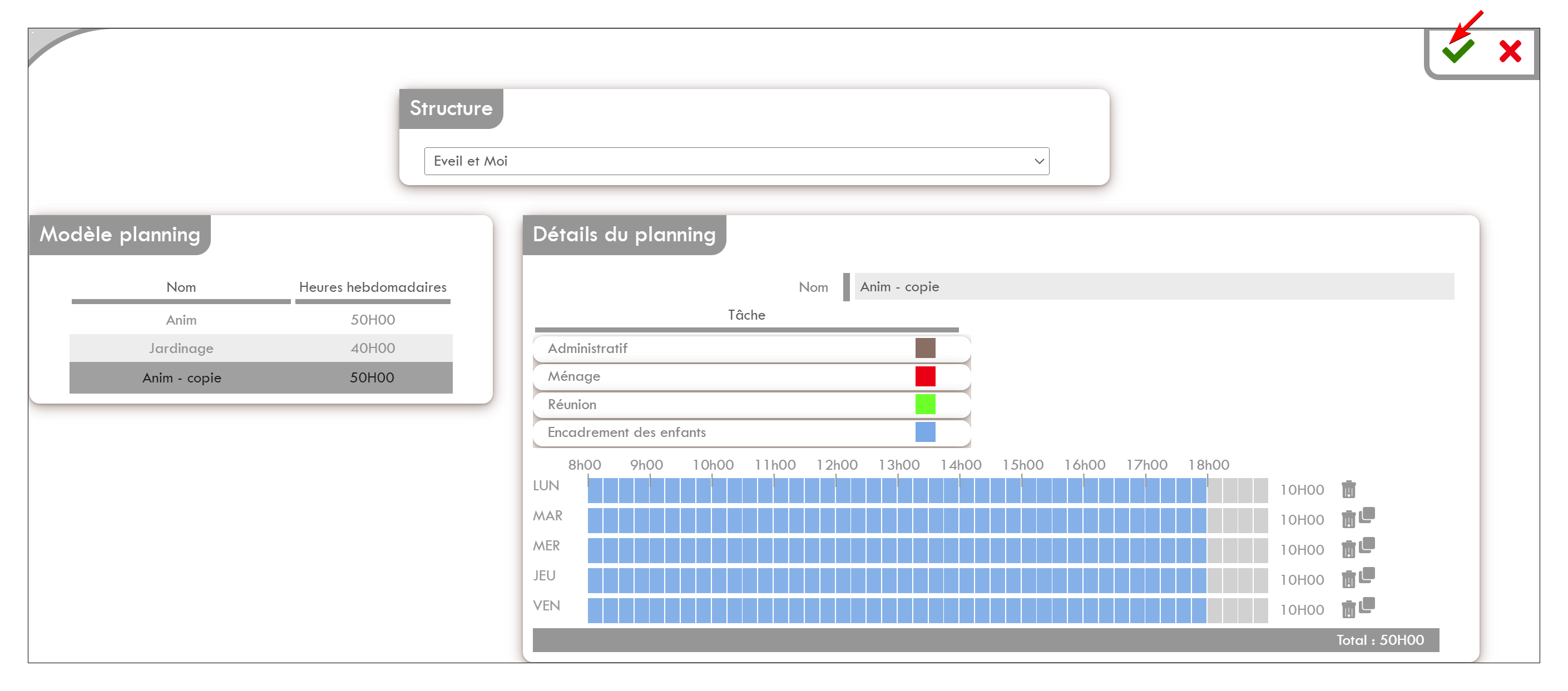The width and height of the screenshot is (1568, 691).
Task: Copy the previous day onto VEN
Action: [x=1367, y=605]
